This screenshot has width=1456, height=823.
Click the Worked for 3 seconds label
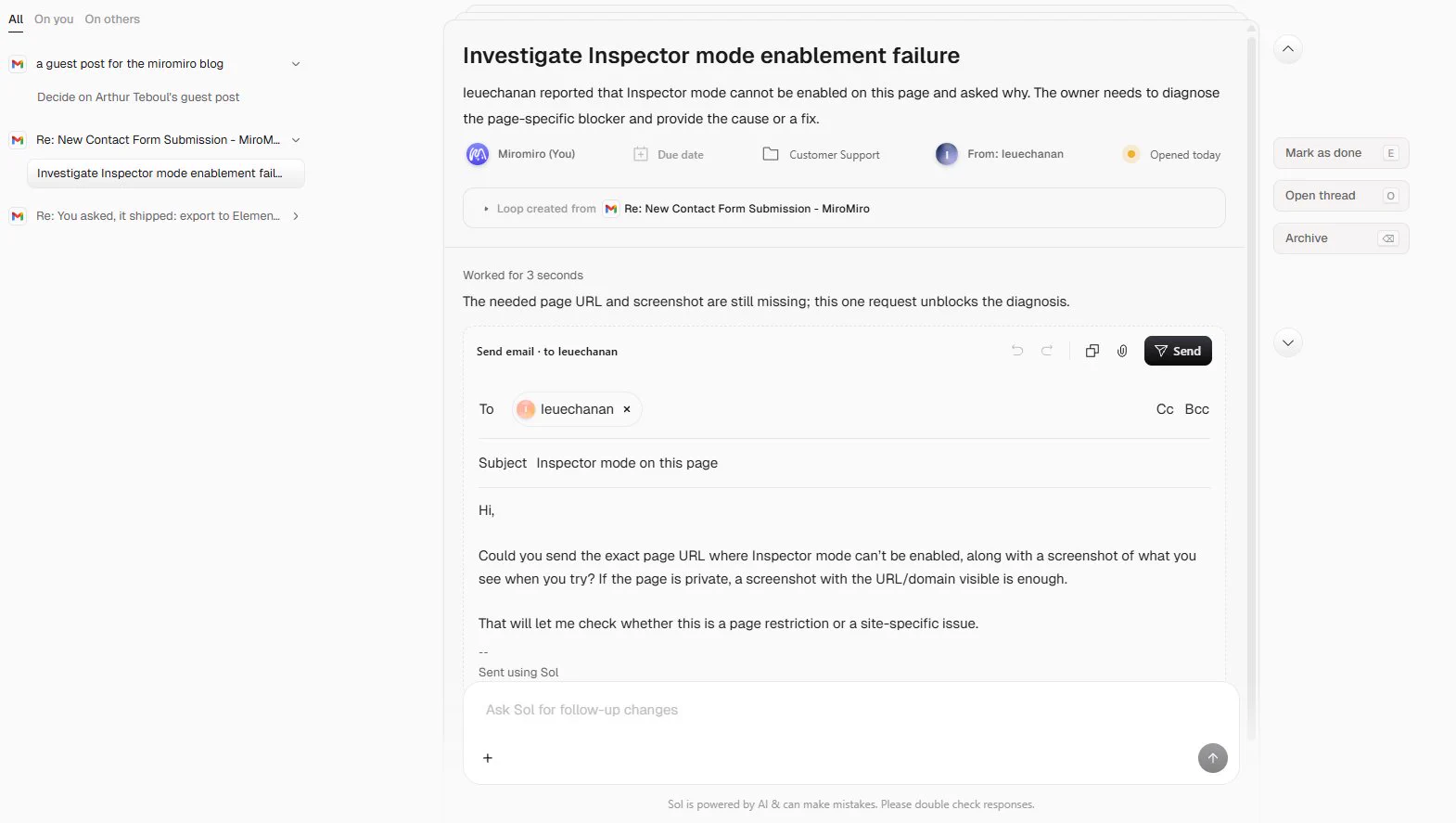pyautogui.click(x=523, y=276)
